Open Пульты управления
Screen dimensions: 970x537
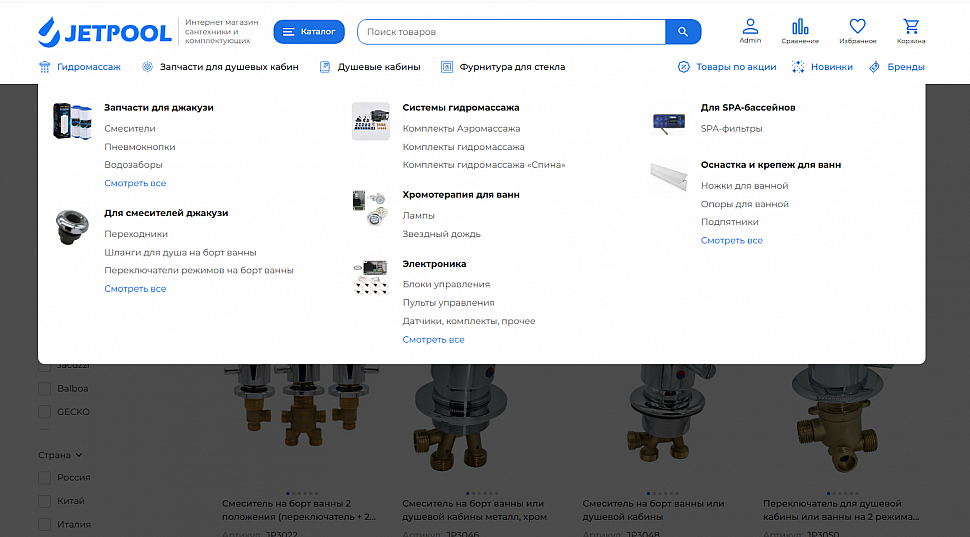click(x=449, y=303)
